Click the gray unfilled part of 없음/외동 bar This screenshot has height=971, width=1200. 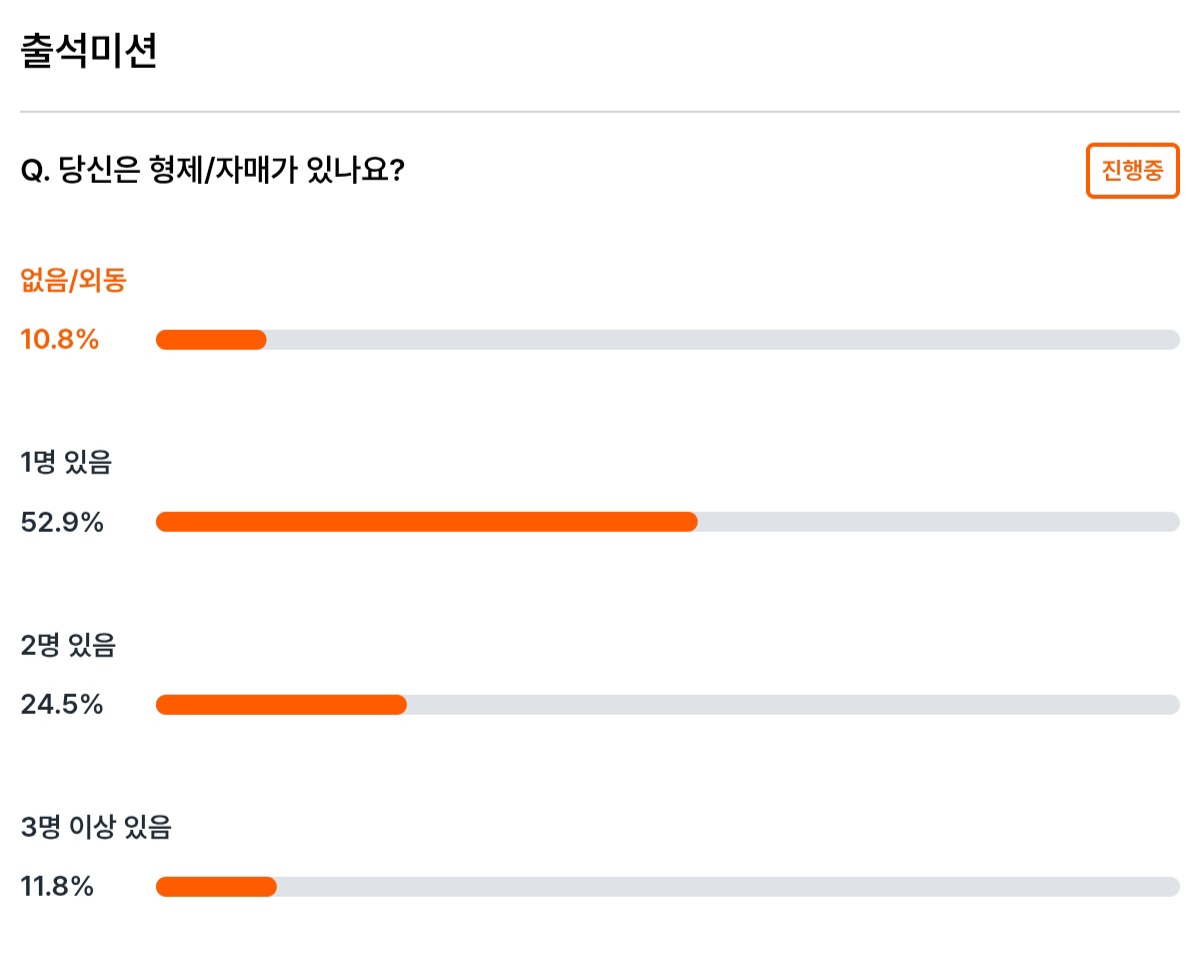pyautogui.click(x=723, y=340)
